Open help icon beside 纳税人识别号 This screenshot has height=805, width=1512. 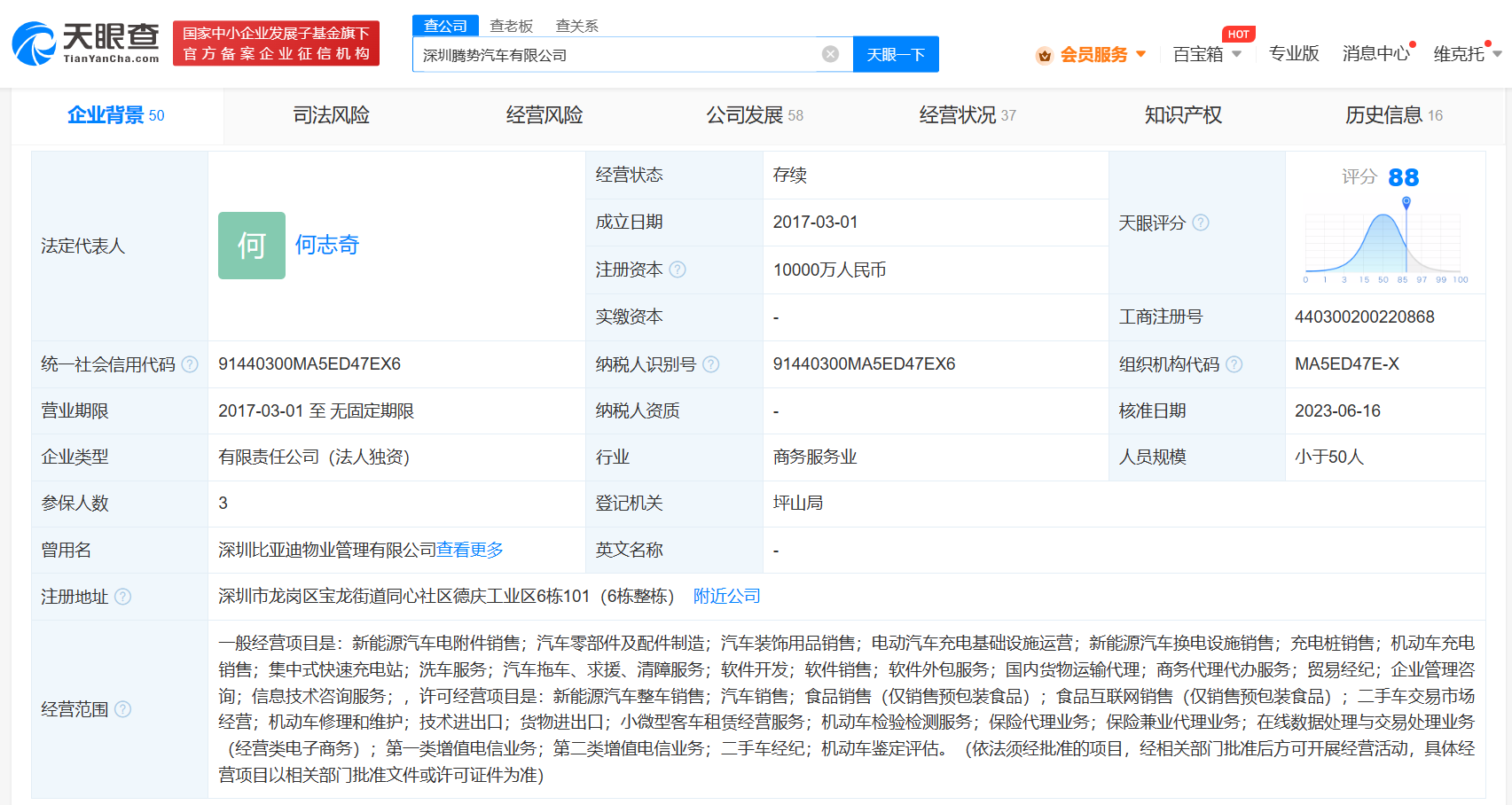(711, 364)
